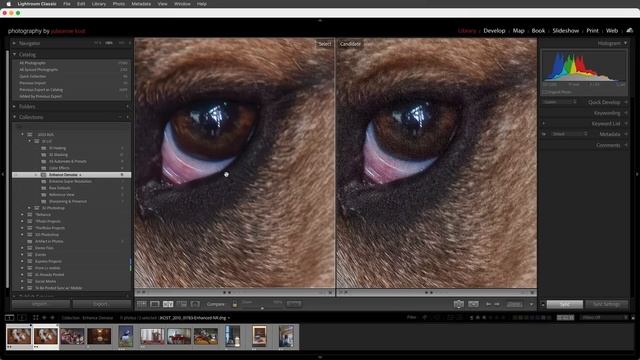Click the plus icon on Folders panel
Screen dimensions: 640x360
127,107
